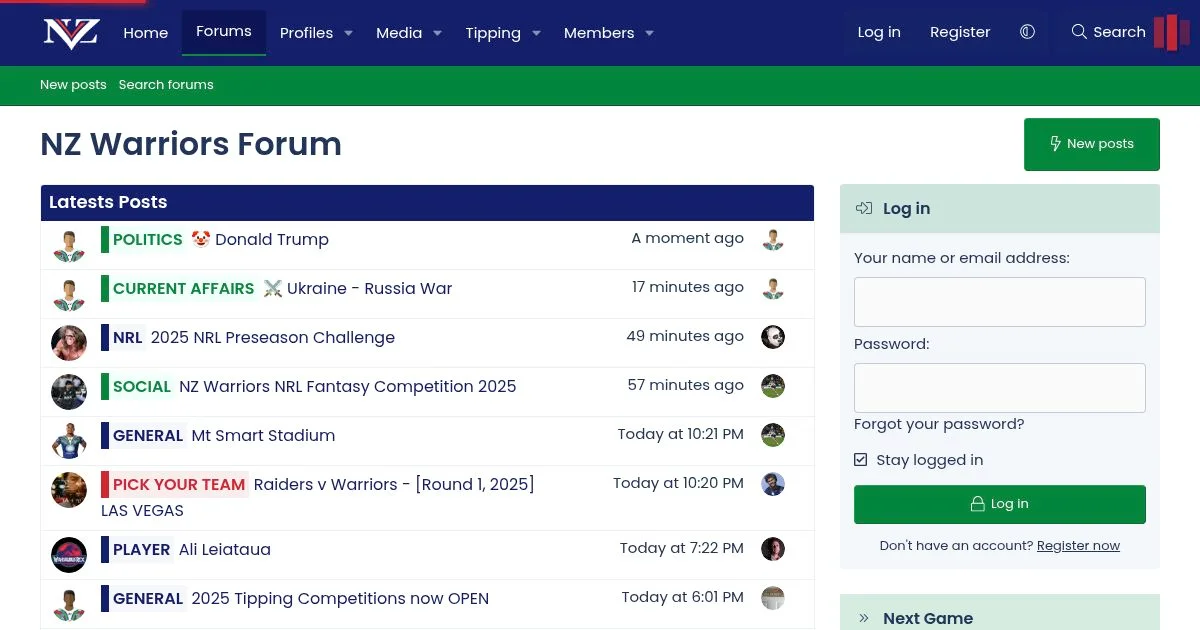
Task: Open the Donald Trump thread title
Action: 272,239
